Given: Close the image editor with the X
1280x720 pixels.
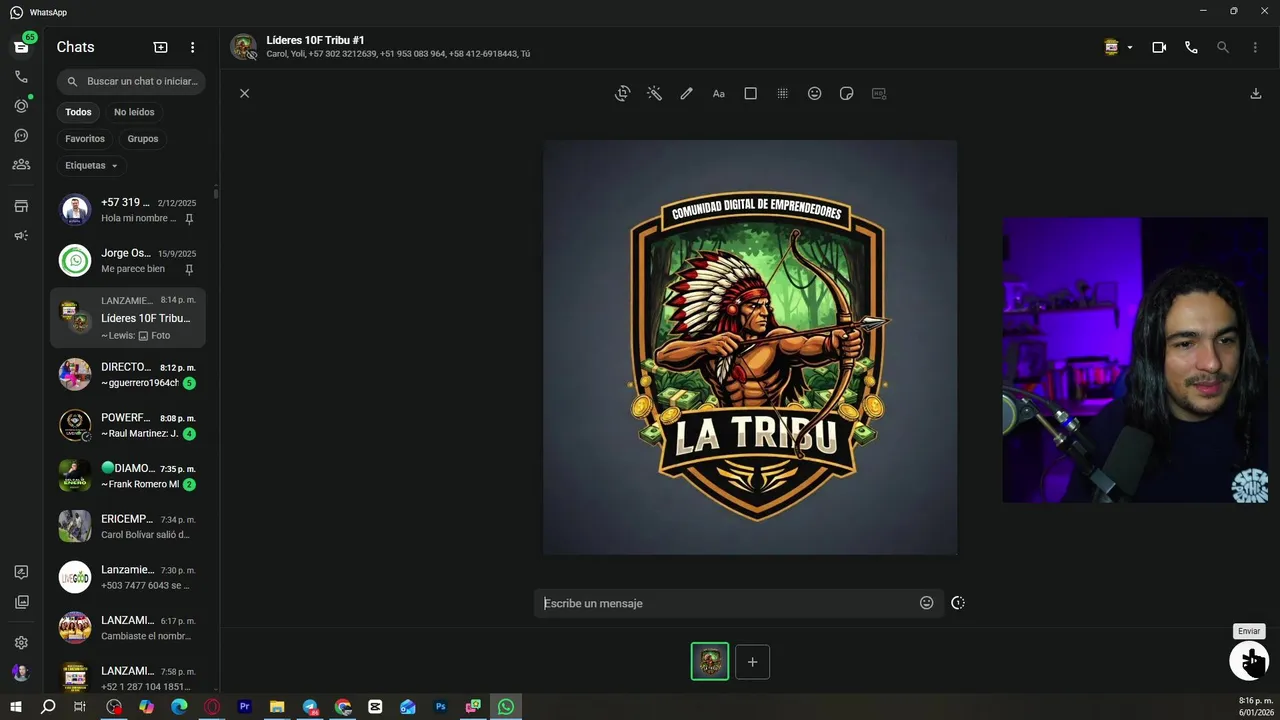Looking at the screenshot, I should pyautogui.click(x=244, y=93).
